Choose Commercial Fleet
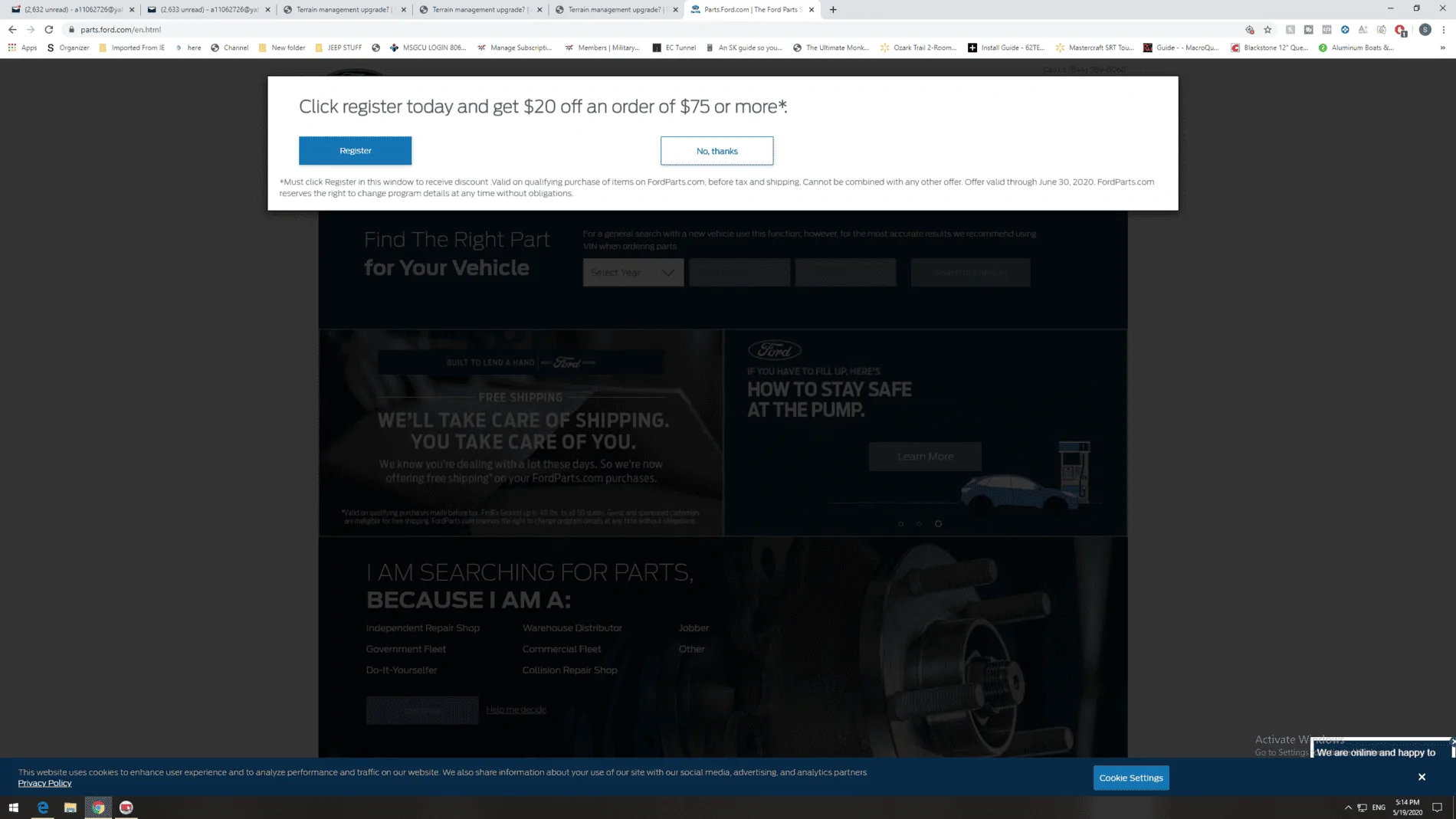The width and height of the screenshot is (1456, 819). pos(562,649)
